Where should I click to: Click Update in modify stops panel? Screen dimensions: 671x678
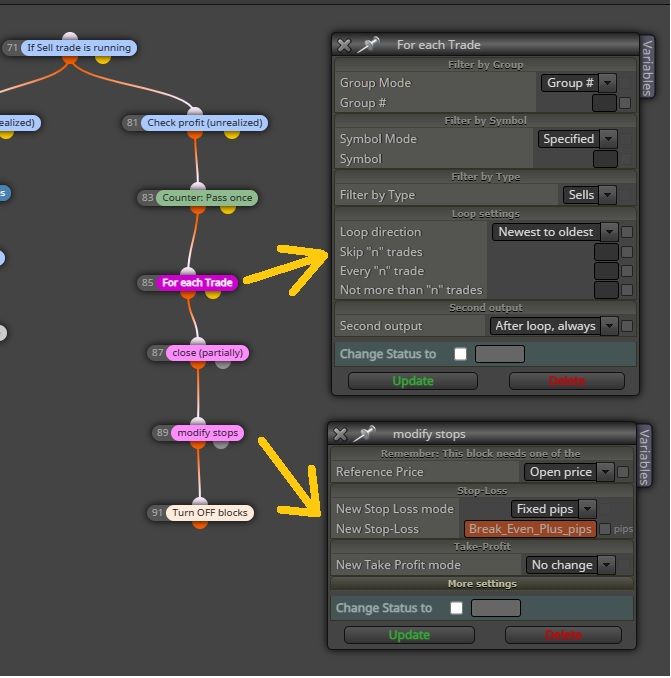pos(409,635)
